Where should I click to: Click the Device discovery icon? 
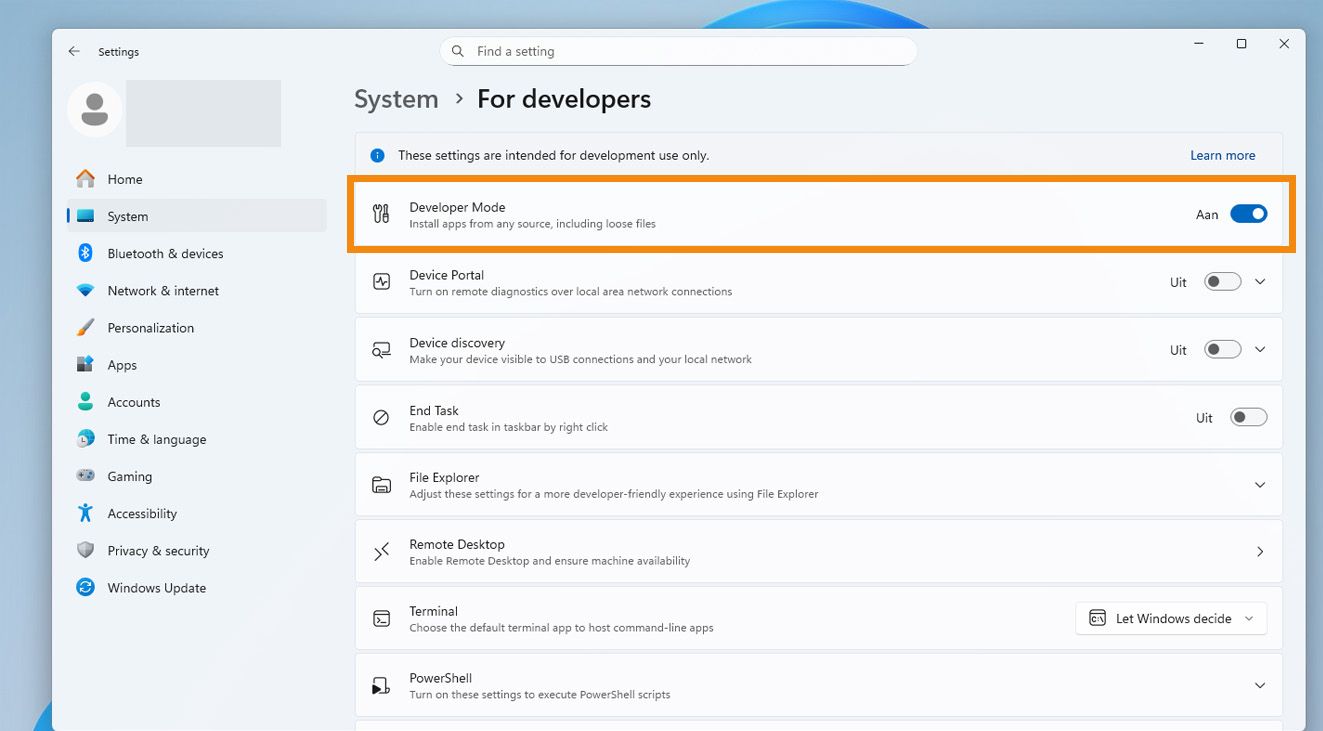(x=381, y=350)
